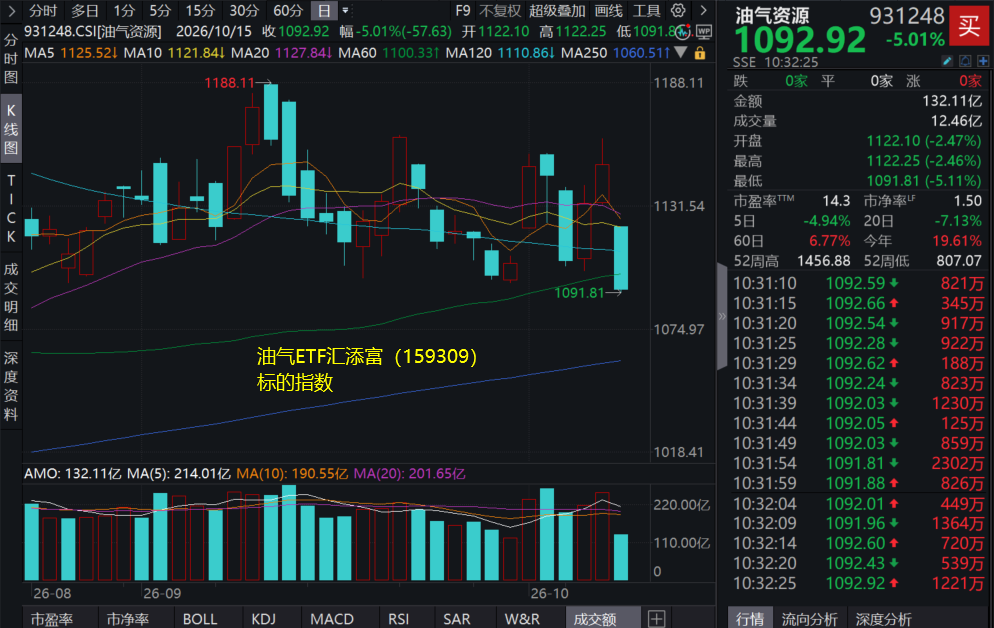Open the TICK side tab

coord(11,208)
